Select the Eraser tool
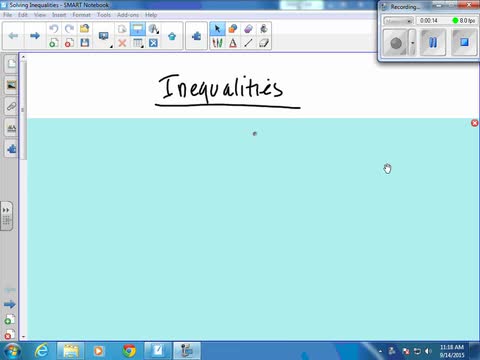Viewport: 480px width, 360px height. point(248,29)
